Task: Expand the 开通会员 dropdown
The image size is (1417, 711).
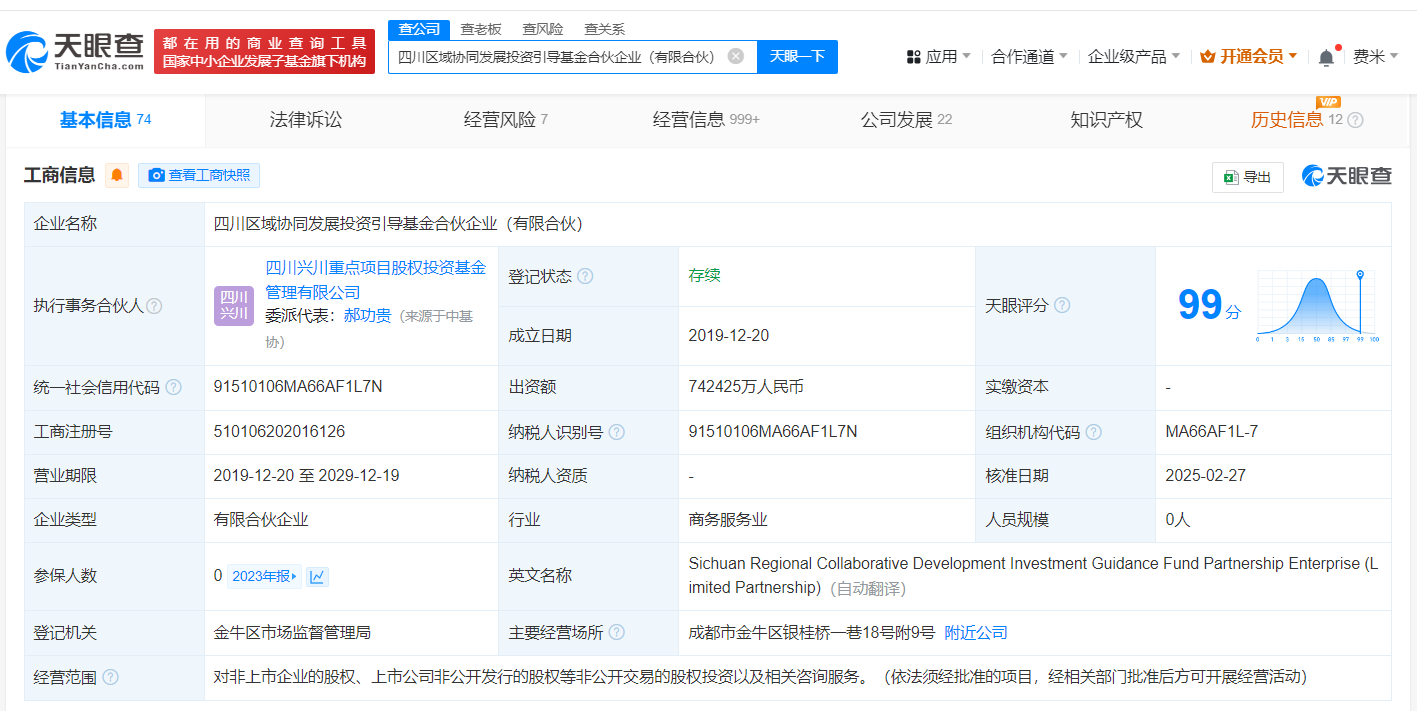Action: tap(1293, 57)
